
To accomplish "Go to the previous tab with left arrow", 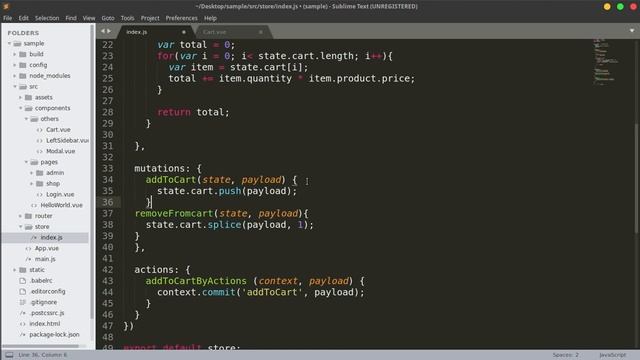I will [103, 31].
